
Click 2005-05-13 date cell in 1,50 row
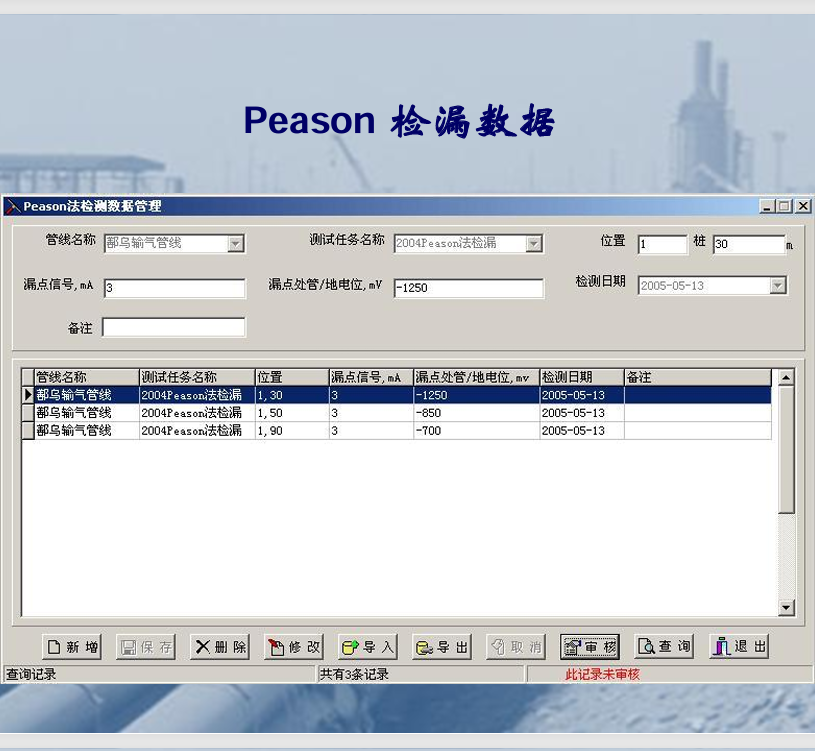point(582,413)
